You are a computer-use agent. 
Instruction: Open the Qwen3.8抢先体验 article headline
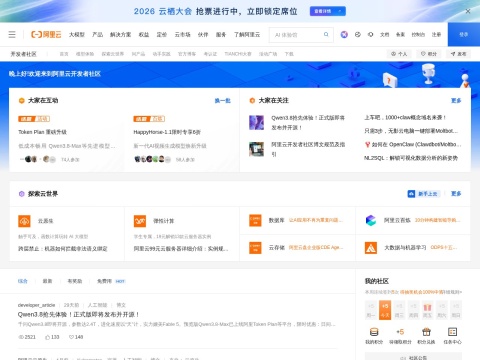pos(79,314)
